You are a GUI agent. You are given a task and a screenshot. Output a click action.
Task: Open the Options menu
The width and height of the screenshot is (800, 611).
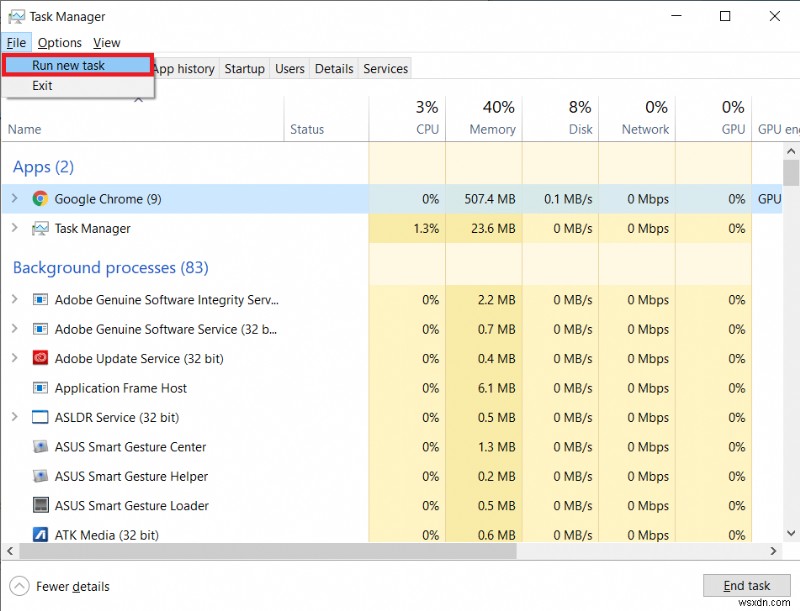pyautogui.click(x=59, y=42)
